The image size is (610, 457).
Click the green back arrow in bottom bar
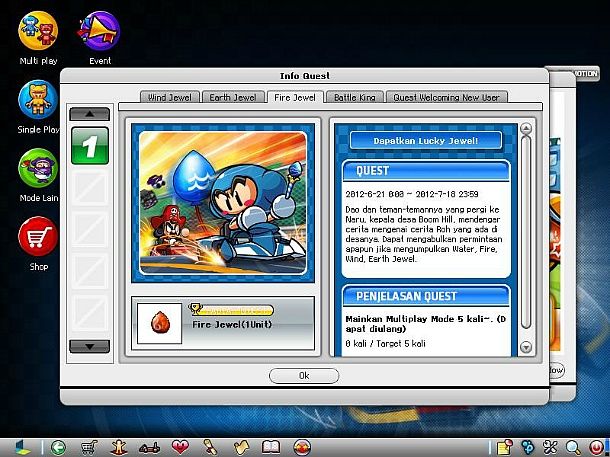pyautogui.click(x=58, y=447)
